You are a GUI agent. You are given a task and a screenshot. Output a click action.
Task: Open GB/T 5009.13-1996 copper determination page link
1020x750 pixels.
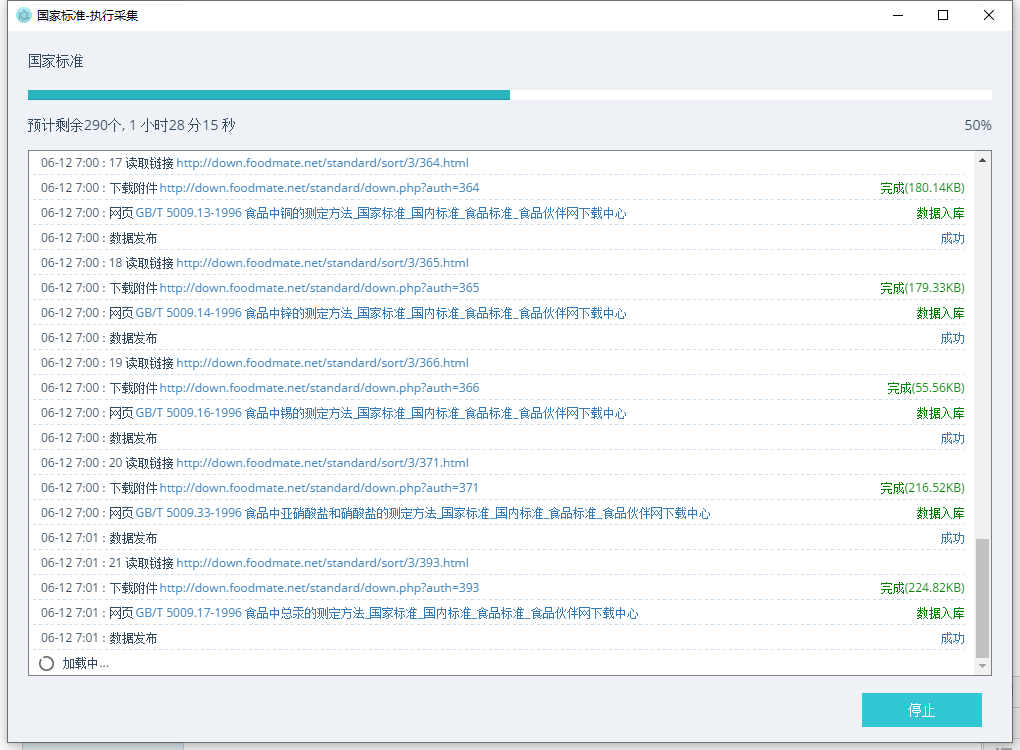pos(381,213)
